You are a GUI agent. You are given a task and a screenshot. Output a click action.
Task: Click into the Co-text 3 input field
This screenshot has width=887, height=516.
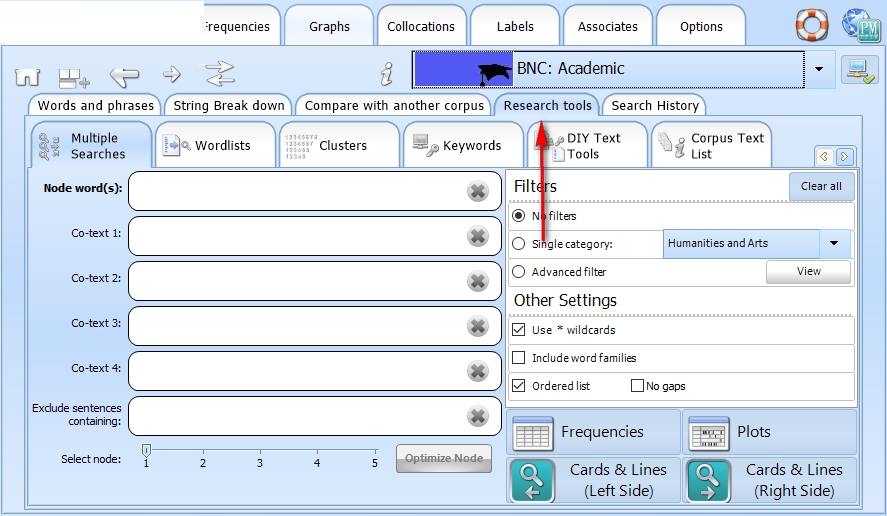tap(315, 326)
